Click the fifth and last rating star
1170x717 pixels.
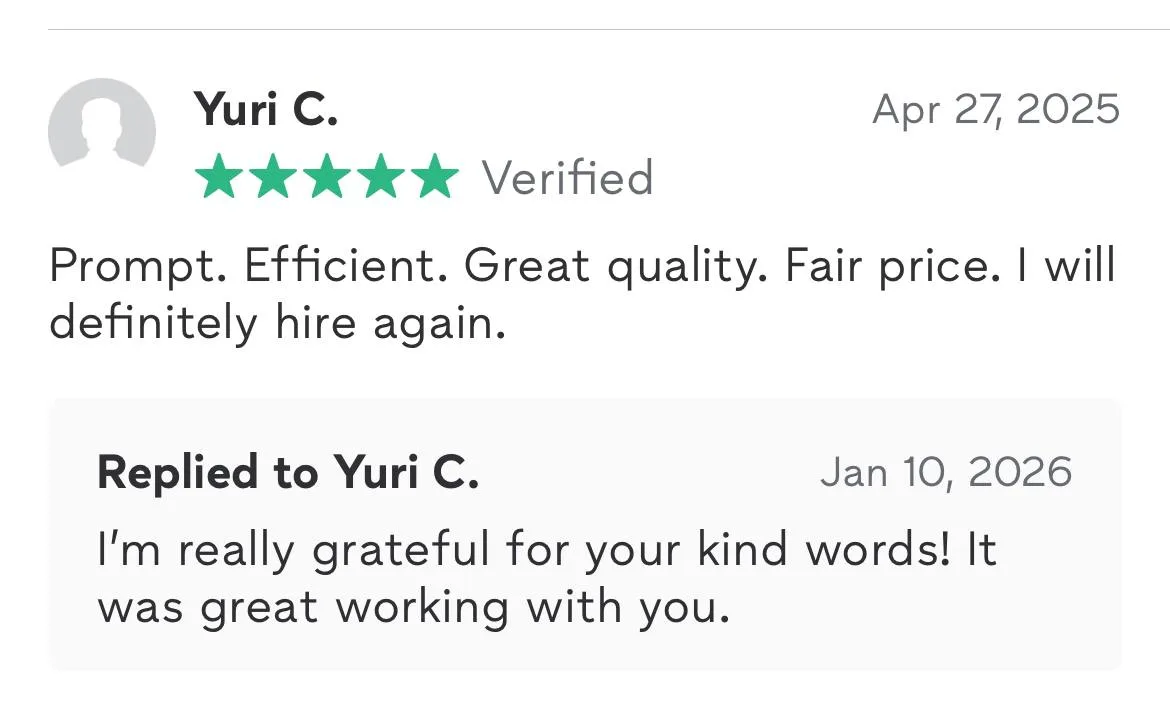tap(434, 178)
